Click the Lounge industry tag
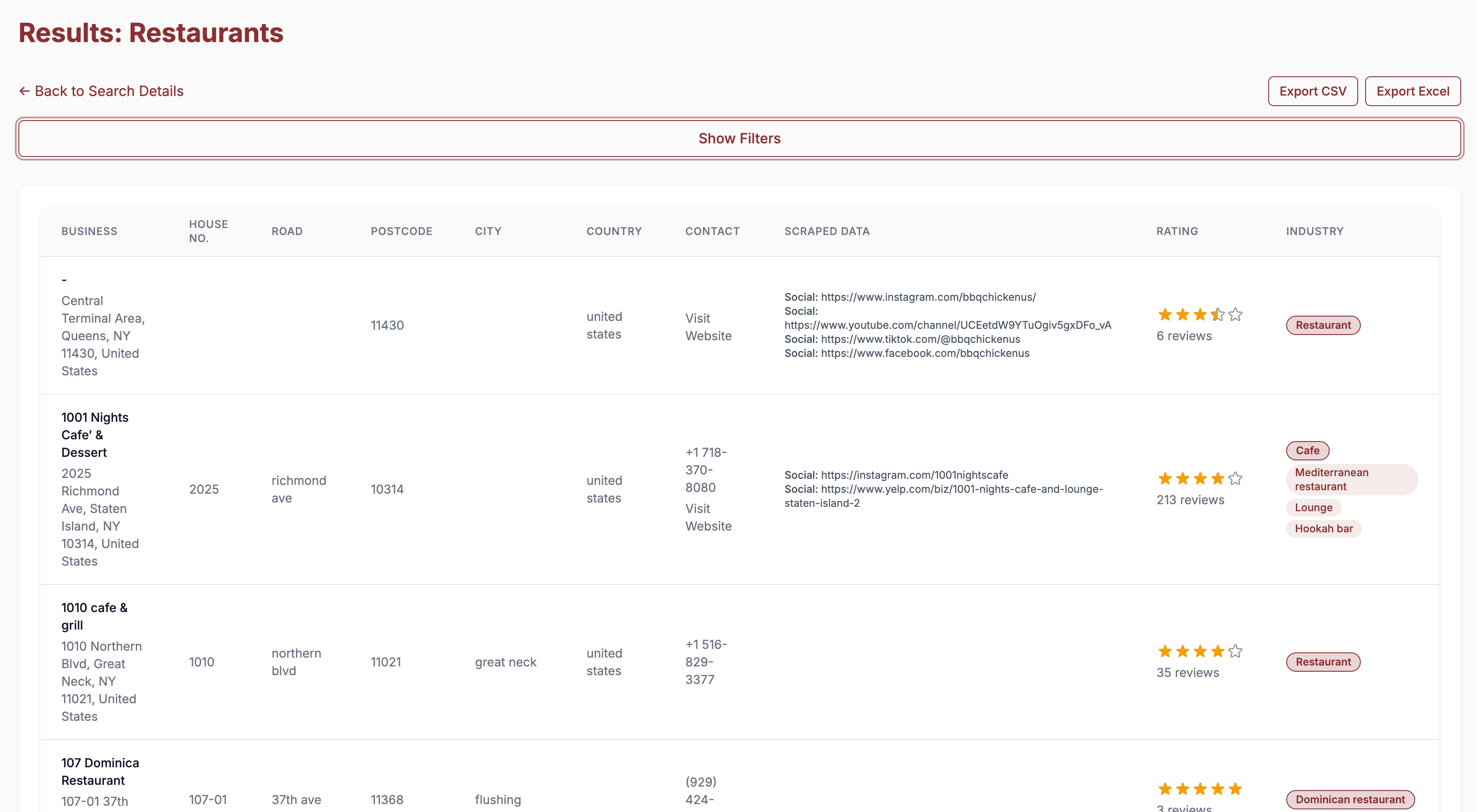 pos(1313,508)
